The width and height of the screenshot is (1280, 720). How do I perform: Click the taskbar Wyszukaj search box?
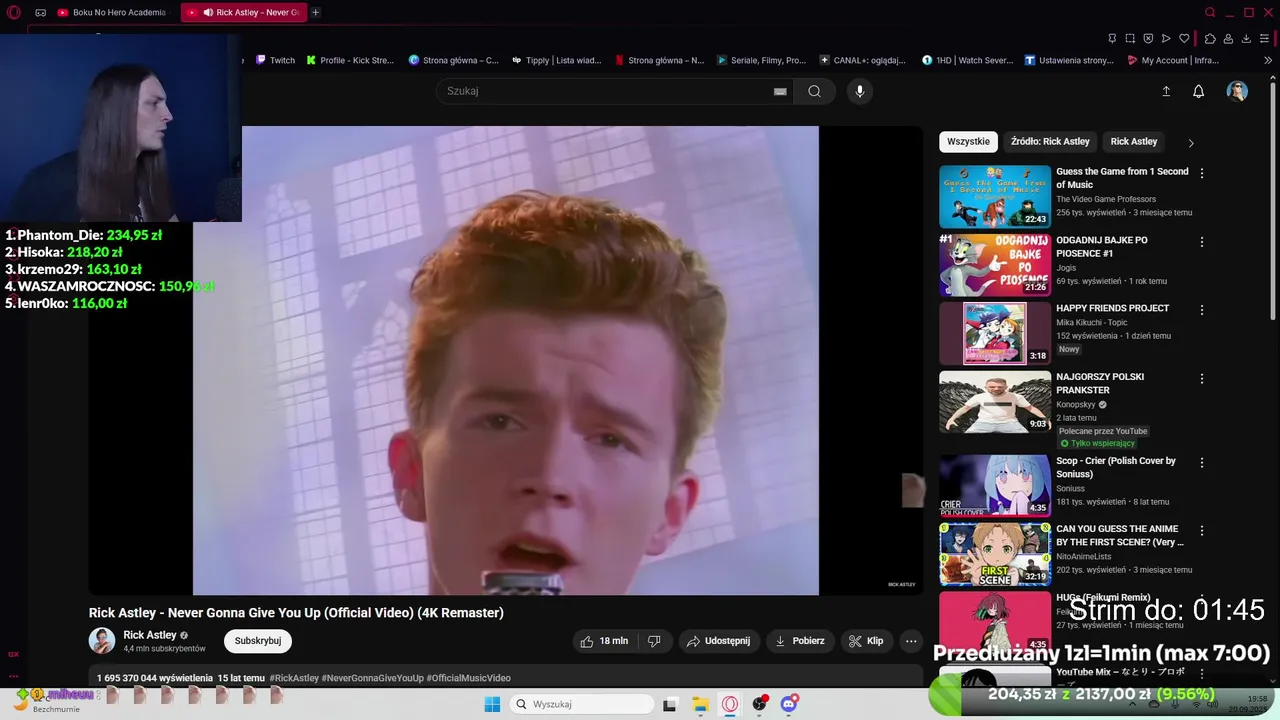pyautogui.click(x=582, y=704)
